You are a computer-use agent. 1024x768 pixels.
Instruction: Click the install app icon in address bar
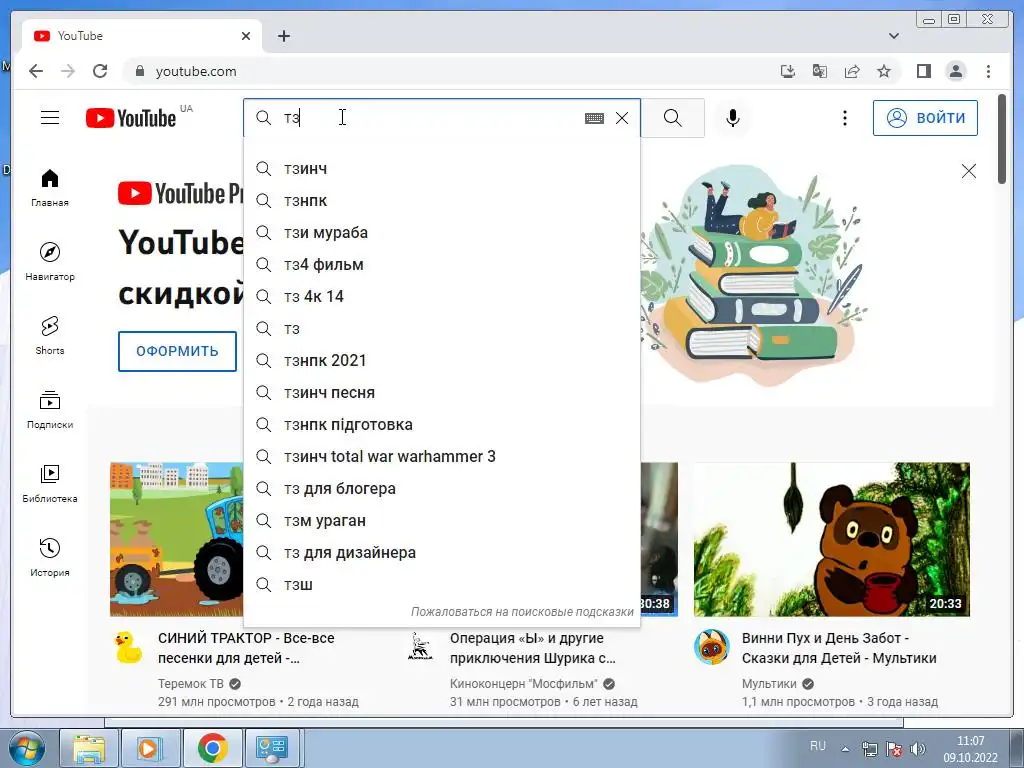(x=788, y=71)
